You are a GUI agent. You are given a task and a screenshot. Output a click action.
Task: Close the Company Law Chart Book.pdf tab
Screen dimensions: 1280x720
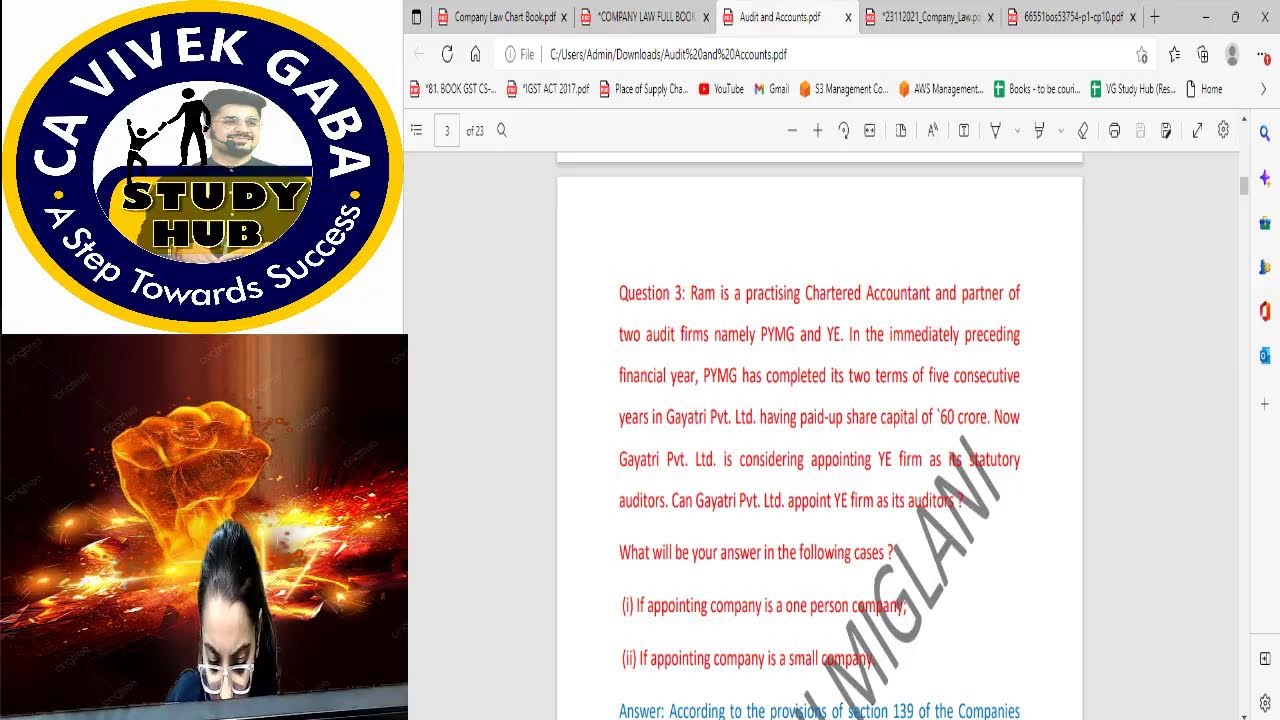point(564,17)
